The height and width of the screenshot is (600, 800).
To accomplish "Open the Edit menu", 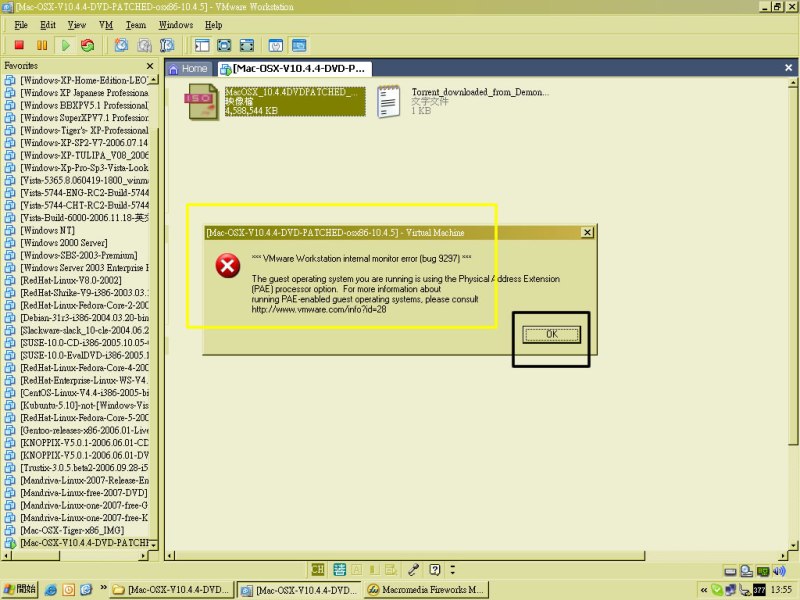I will (x=48, y=25).
